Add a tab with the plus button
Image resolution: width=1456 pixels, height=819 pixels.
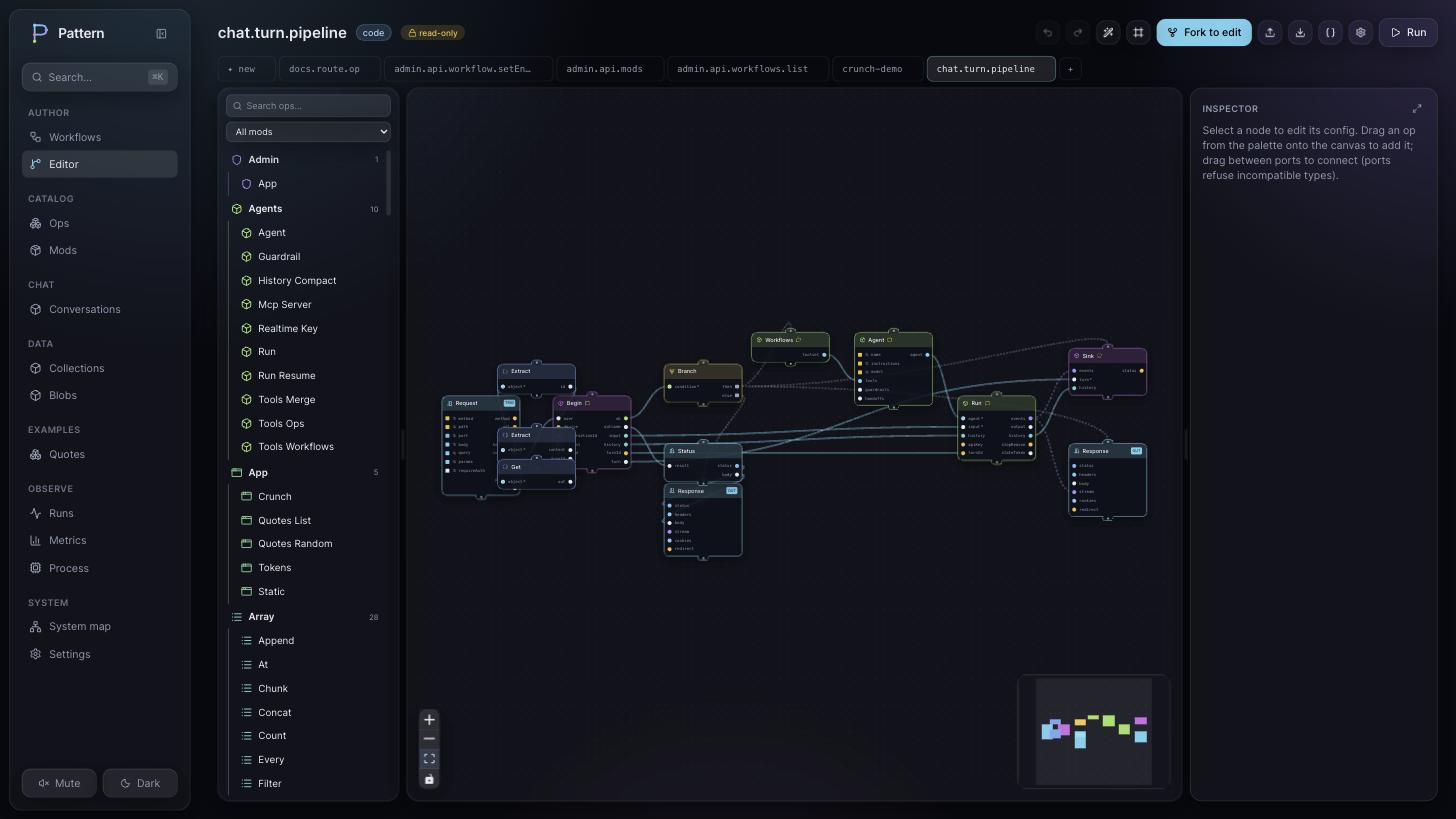[x=1070, y=69]
